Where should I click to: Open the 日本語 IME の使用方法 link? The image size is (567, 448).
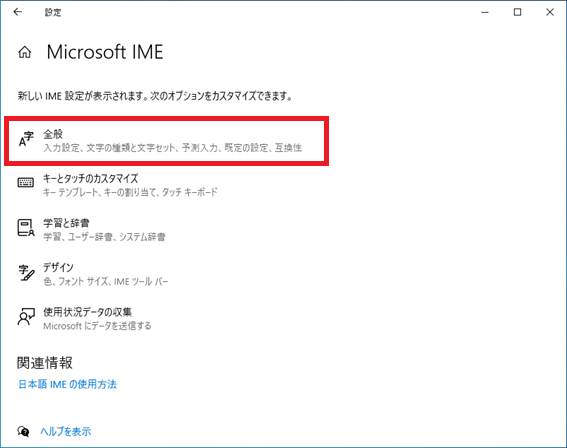(x=67, y=384)
